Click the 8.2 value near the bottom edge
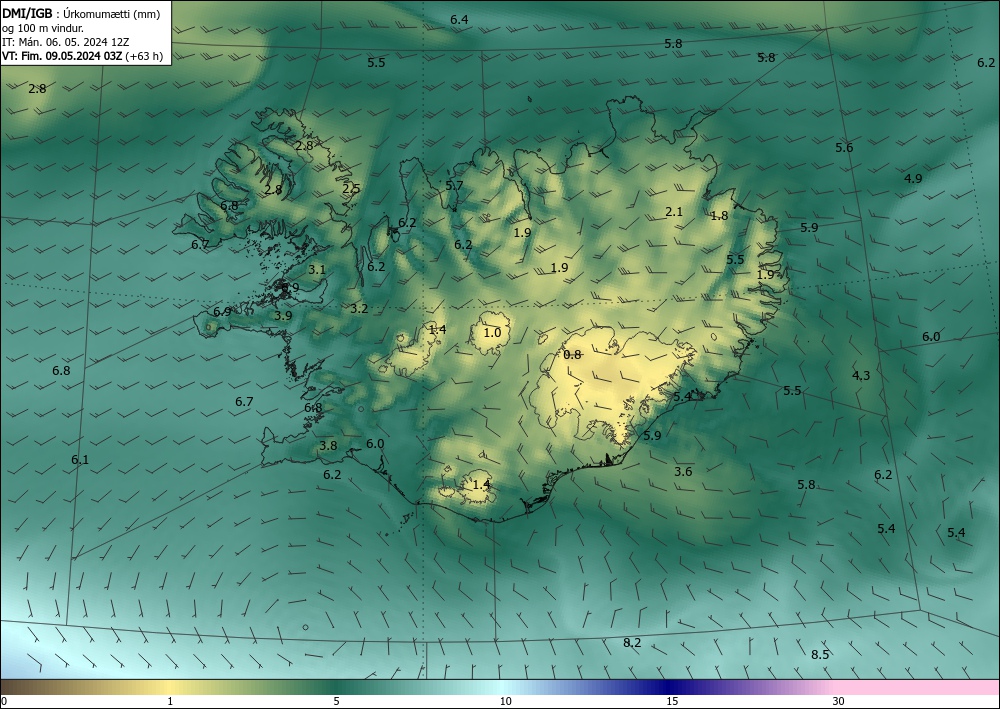1000x709 pixels. tap(632, 643)
